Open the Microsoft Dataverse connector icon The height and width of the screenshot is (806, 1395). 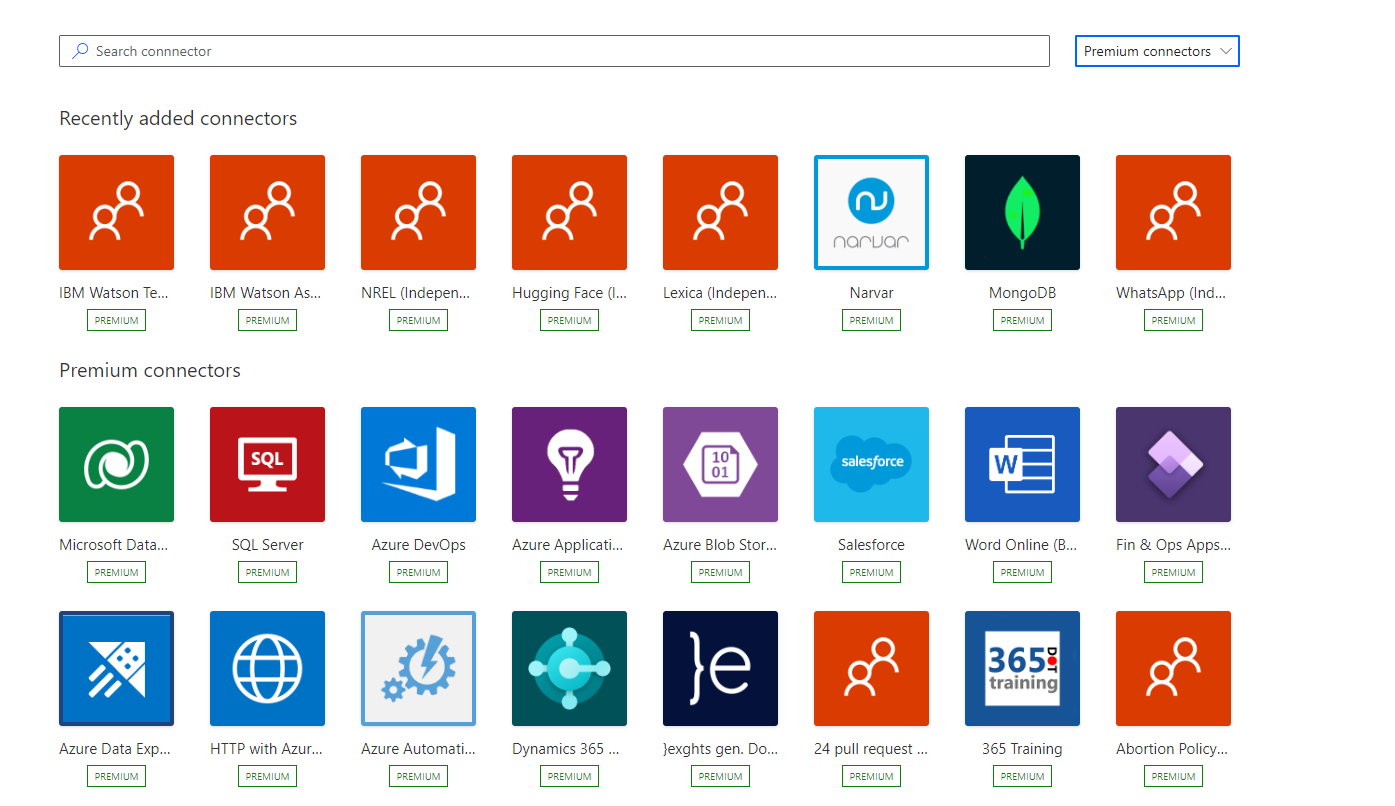pyautogui.click(x=116, y=464)
